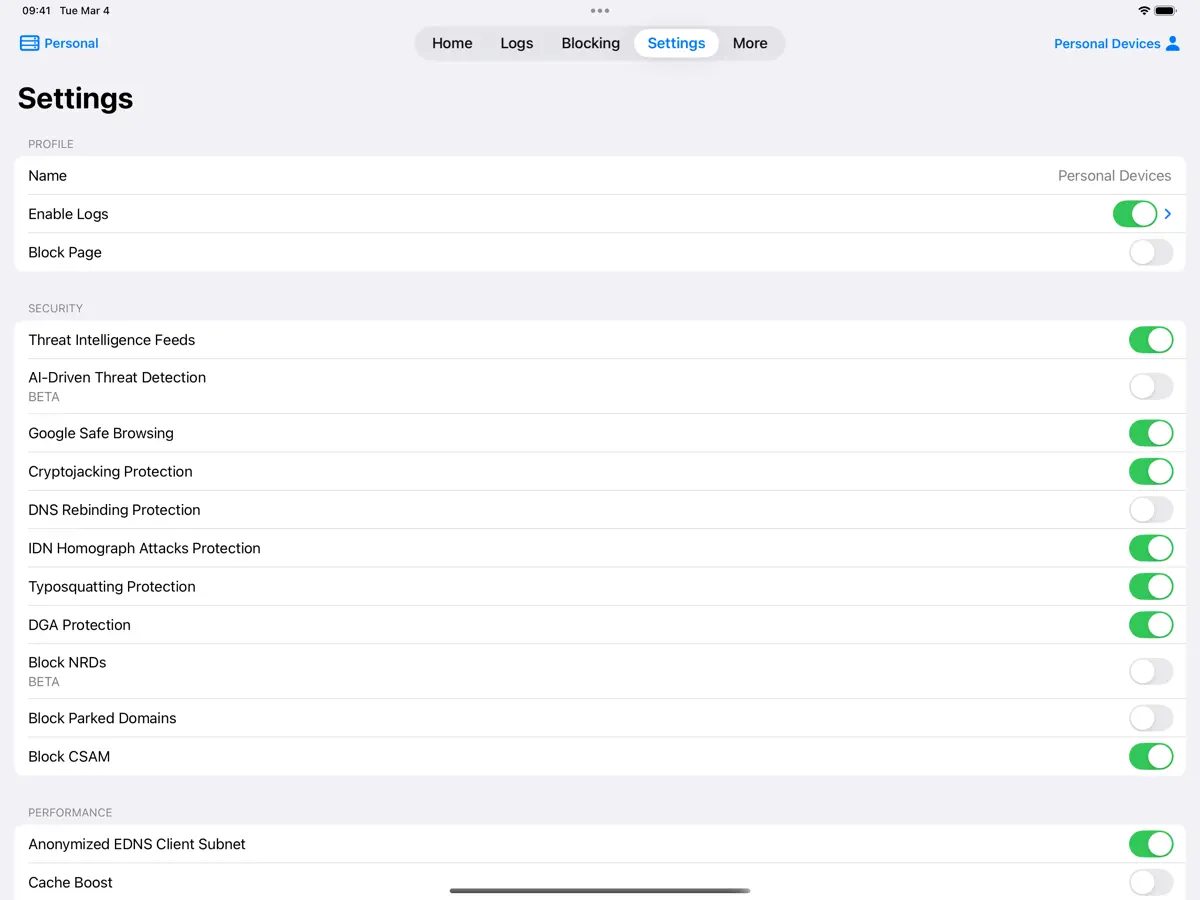Switch to the Home tab

[x=452, y=43]
